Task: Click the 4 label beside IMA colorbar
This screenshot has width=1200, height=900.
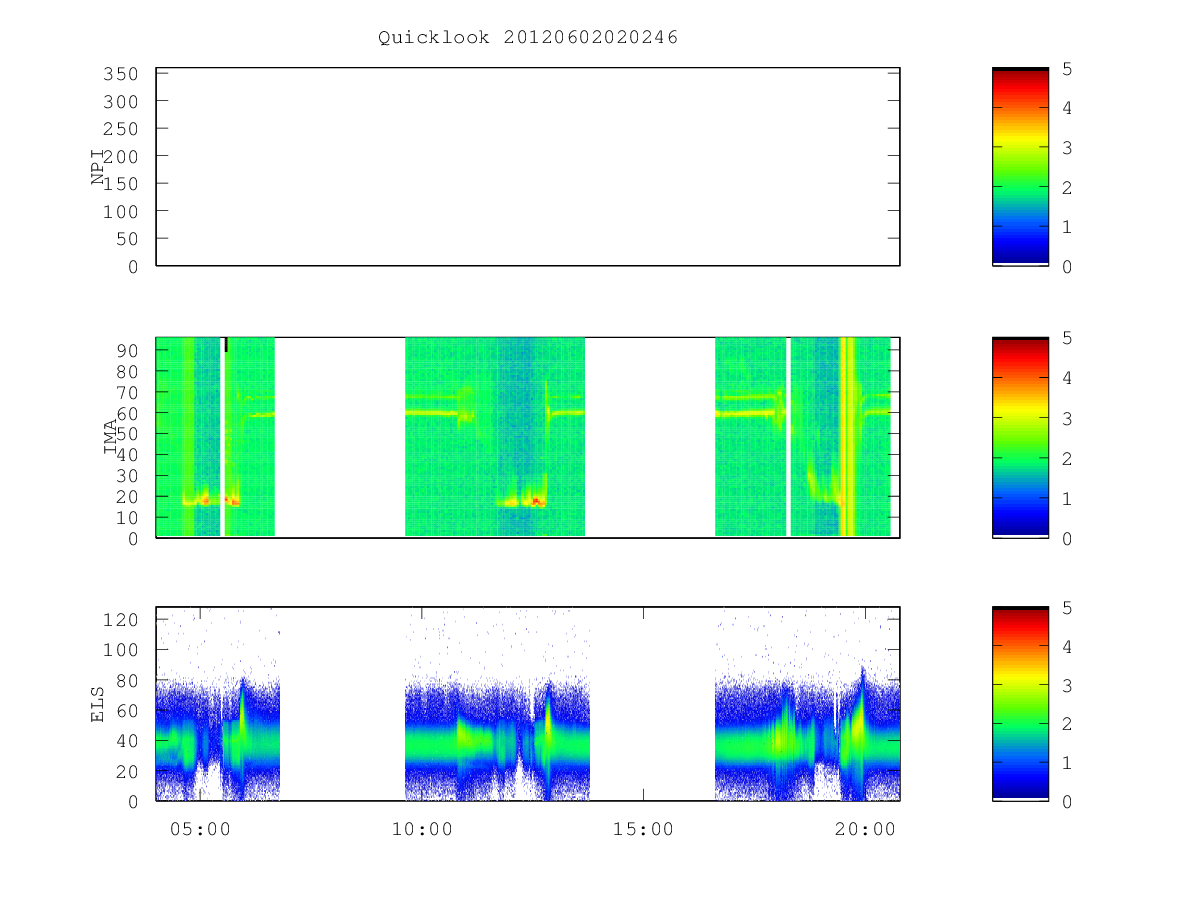Action: pyautogui.click(x=1067, y=378)
